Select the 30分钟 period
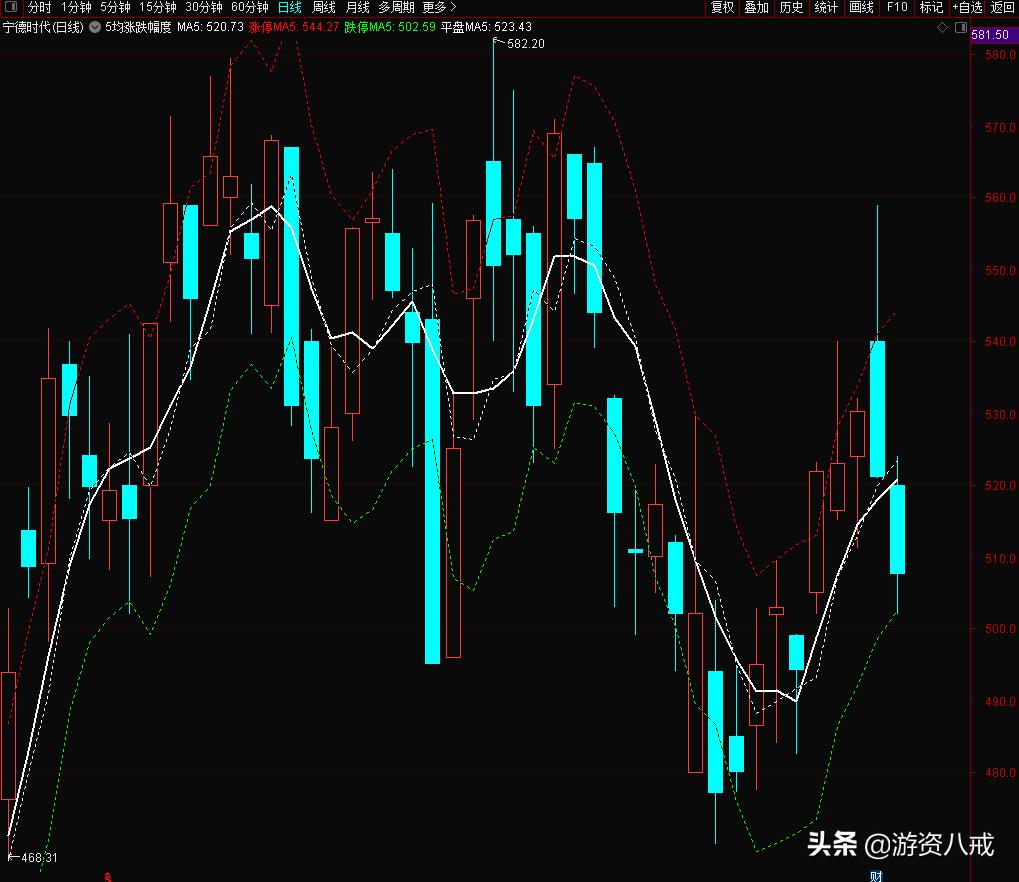This screenshot has height=882, width=1019. (x=204, y=7)
